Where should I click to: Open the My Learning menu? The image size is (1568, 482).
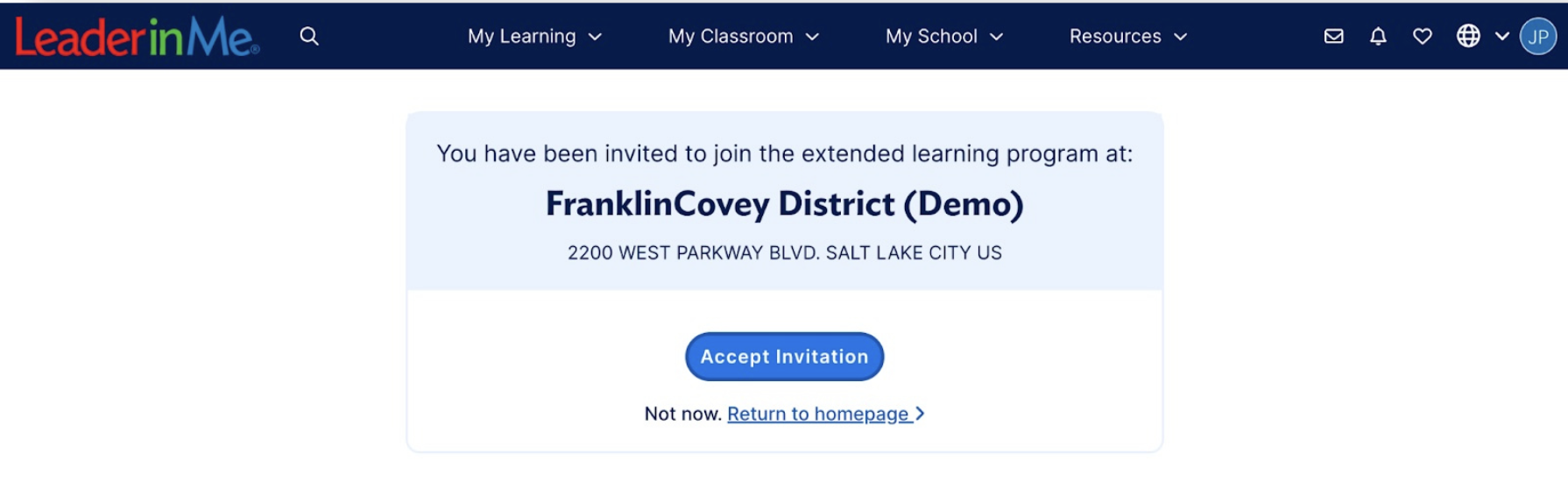click(x=534, y=36)
